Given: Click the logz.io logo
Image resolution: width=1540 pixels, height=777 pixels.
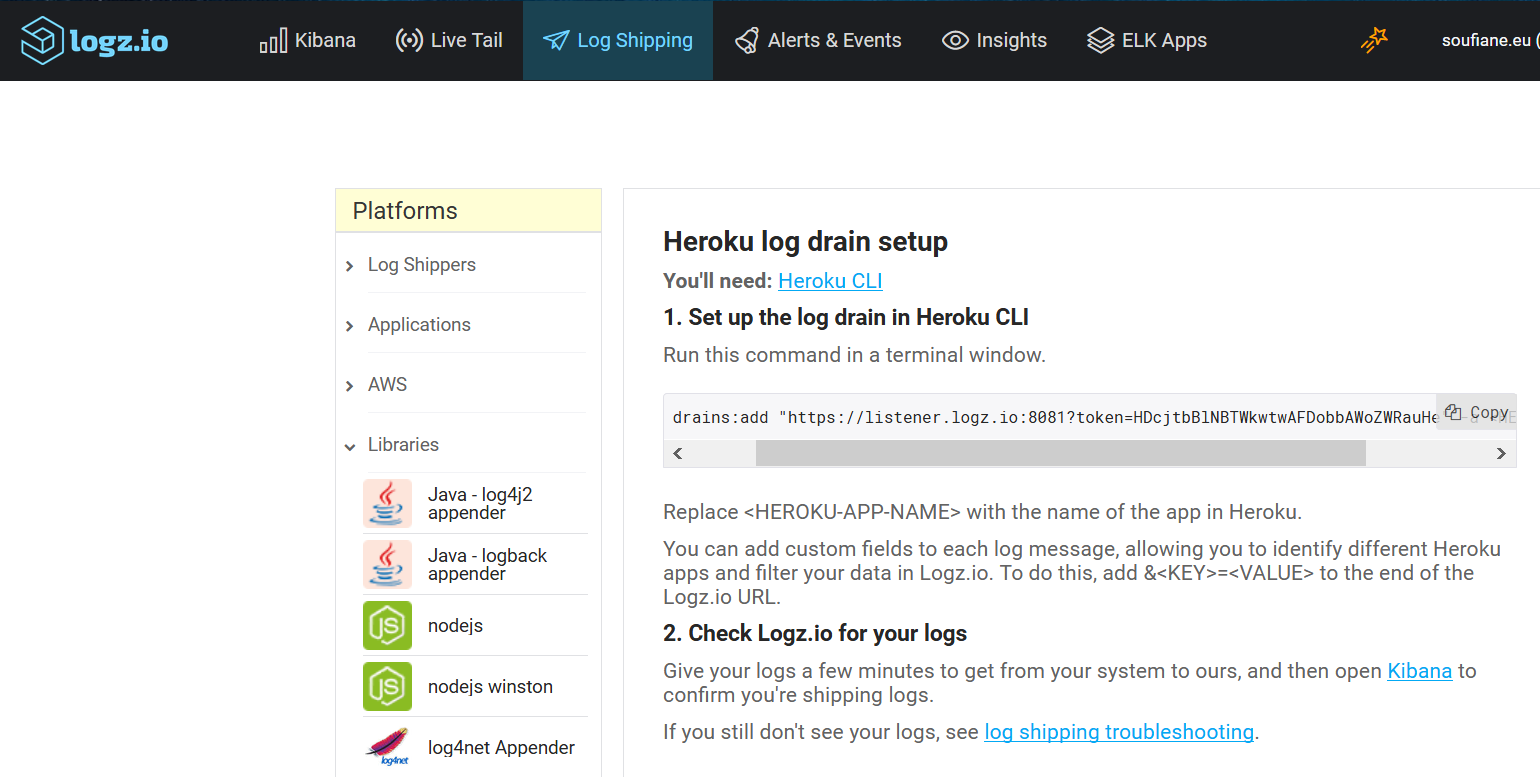Looking at the screenshot, I should coord(94,41).
